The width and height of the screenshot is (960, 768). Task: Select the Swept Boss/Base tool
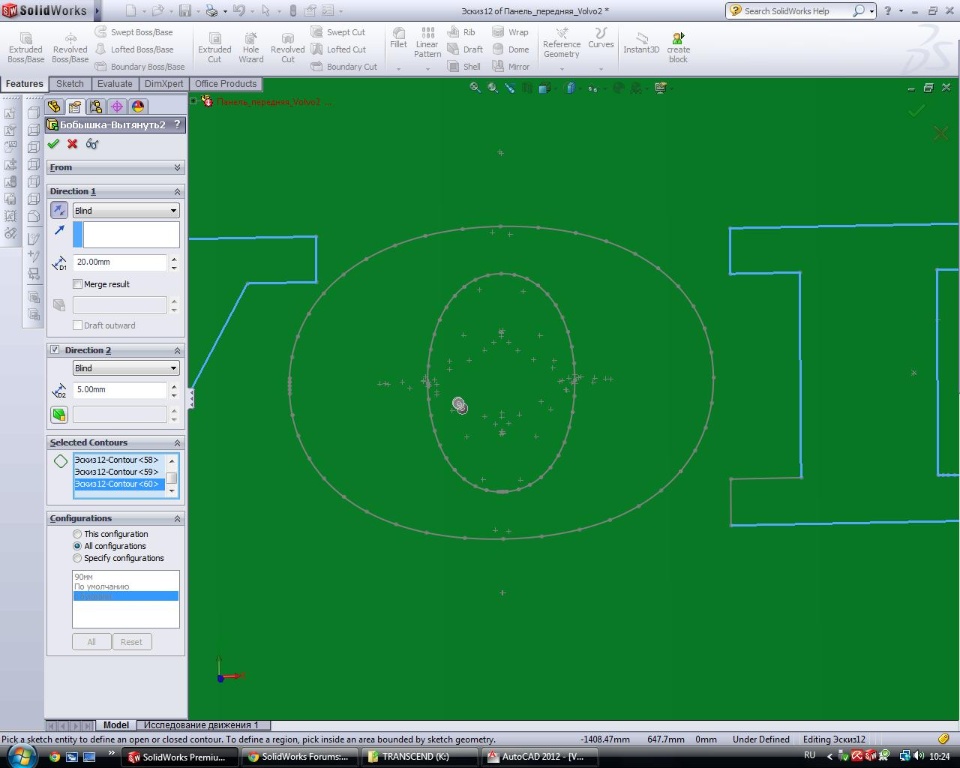[x=134, y=32]
